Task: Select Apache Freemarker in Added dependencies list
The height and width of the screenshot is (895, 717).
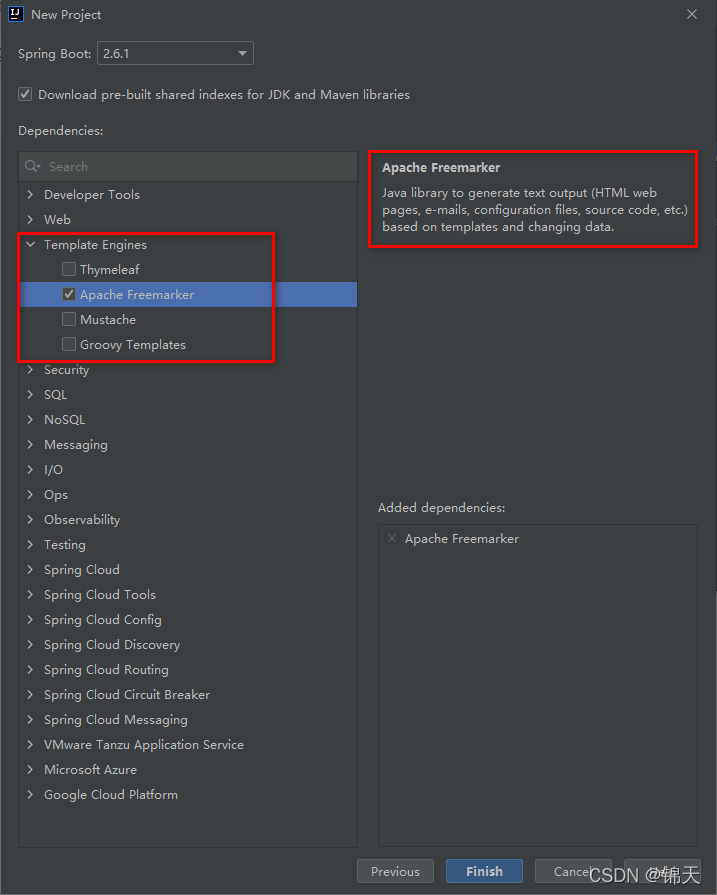Action: tap(461, 538)
